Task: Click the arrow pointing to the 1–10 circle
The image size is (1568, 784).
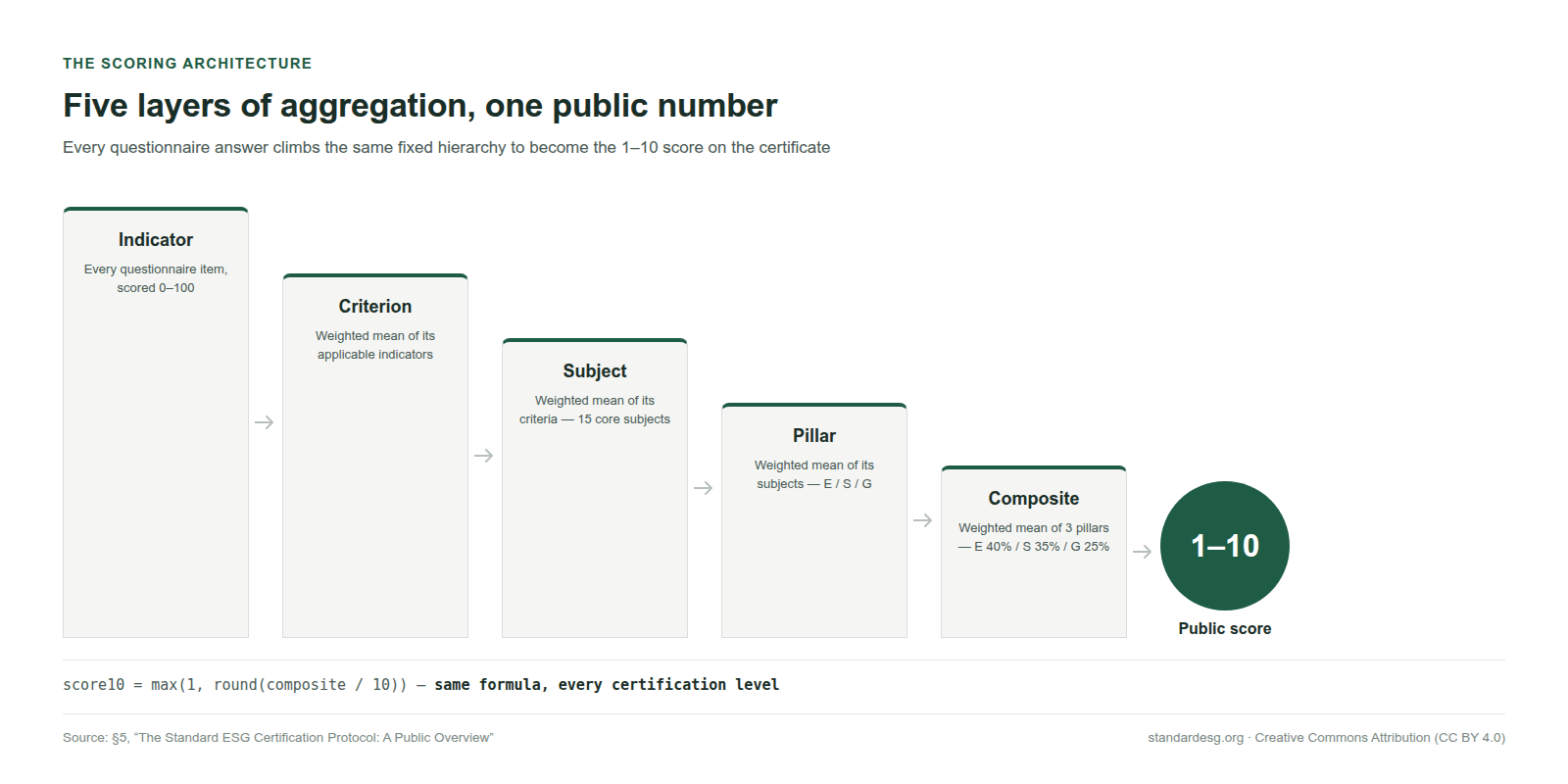Action: coord(1143,552)
